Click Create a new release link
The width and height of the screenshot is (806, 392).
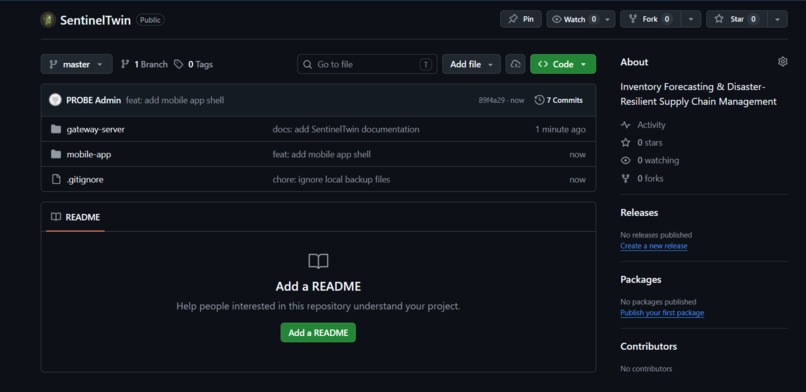(653, 246)
